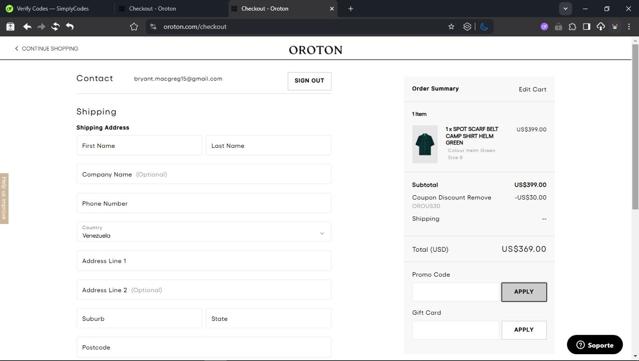Click the Postcode field
The height and width of the screenshot is (361, 639).
pos(204,347)
